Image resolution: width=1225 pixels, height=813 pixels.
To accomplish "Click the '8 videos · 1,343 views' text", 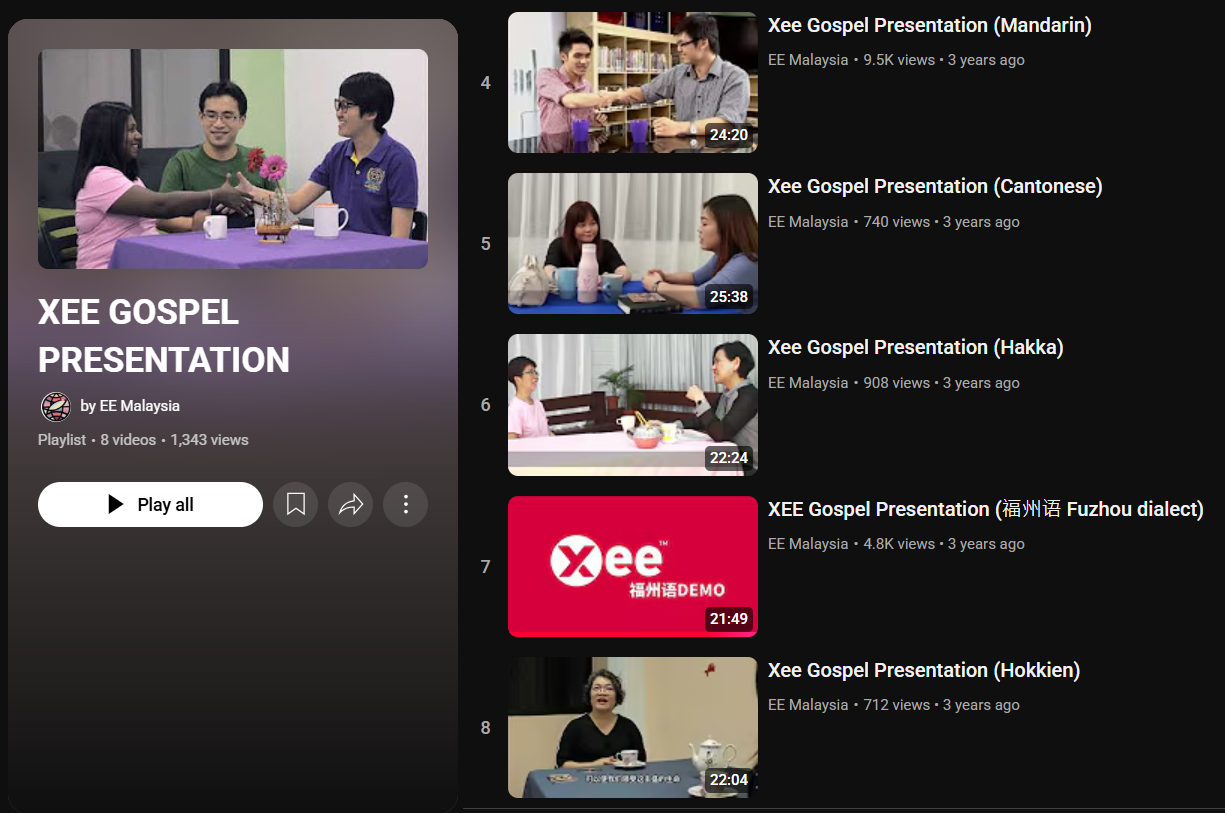I will click(174, 440).
